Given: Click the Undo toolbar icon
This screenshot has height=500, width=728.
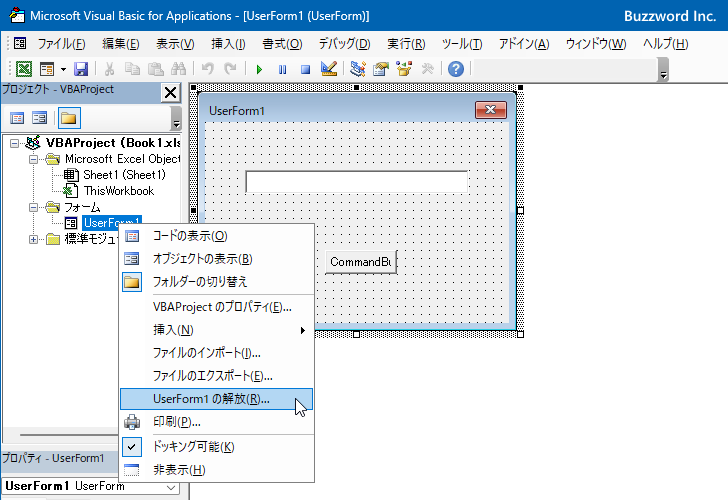Looking at the screenshot, I should [x=208, y=69].
